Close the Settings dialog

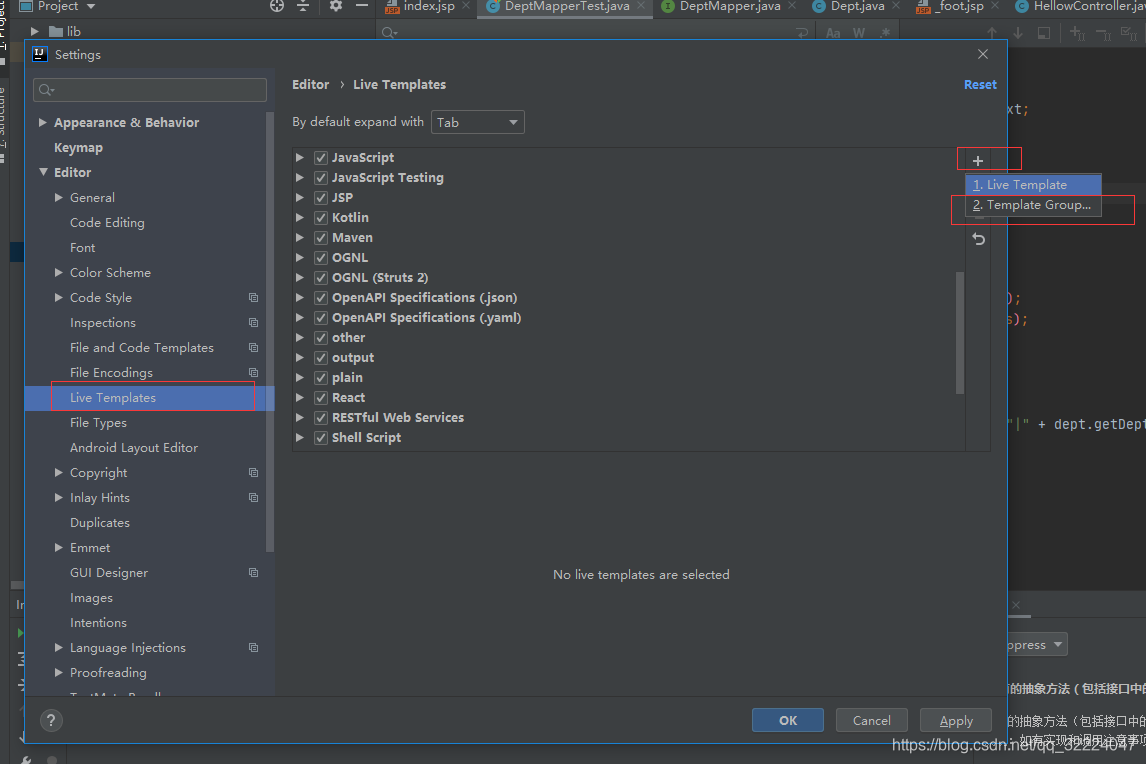(983, 54)
